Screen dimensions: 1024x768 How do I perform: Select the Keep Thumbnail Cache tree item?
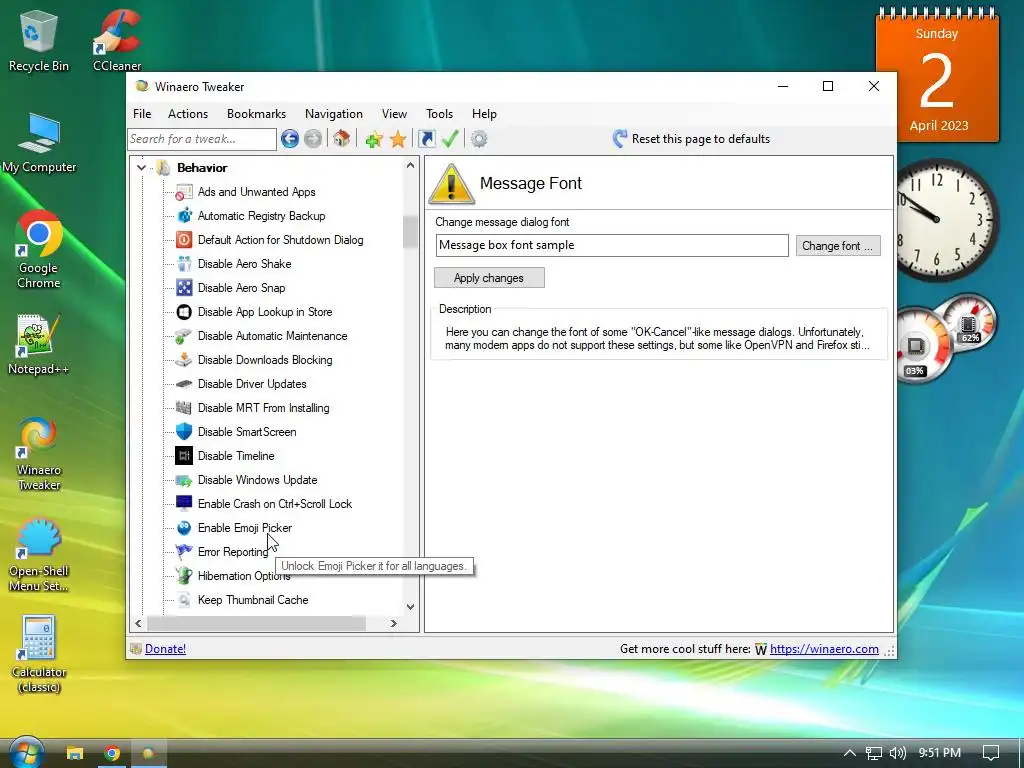253,600
